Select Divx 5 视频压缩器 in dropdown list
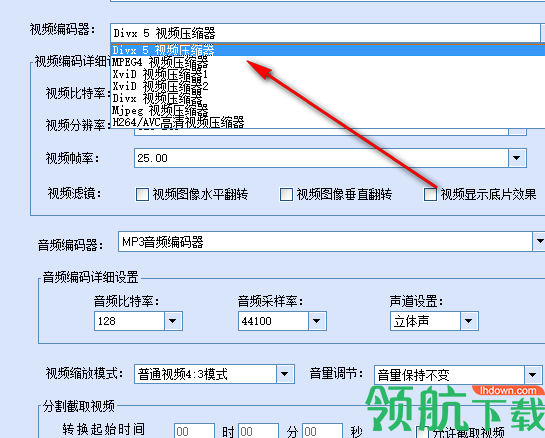545x438 pixels. [x=328, y=50]
